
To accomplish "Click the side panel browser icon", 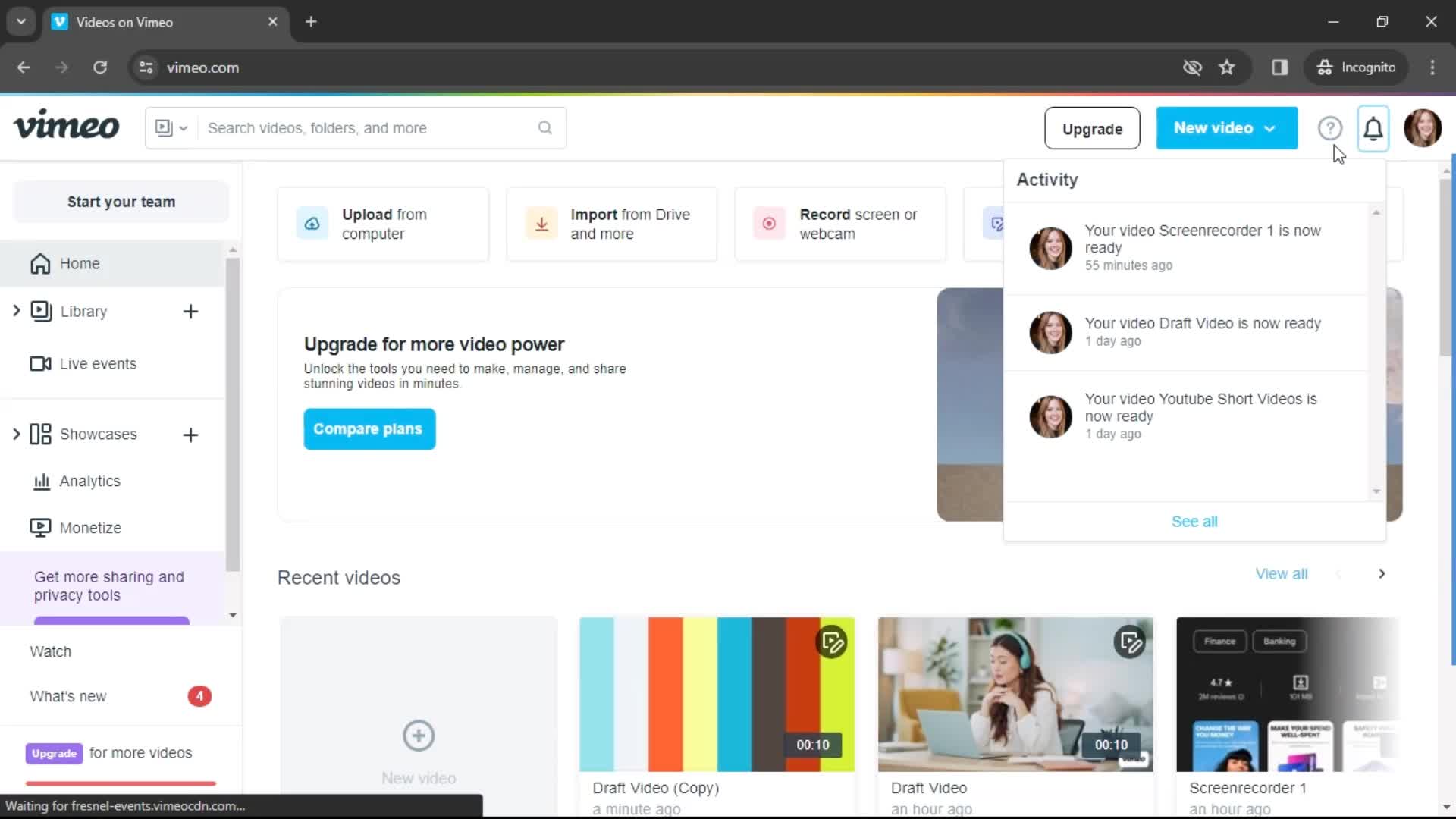I will click(1279, 67).
